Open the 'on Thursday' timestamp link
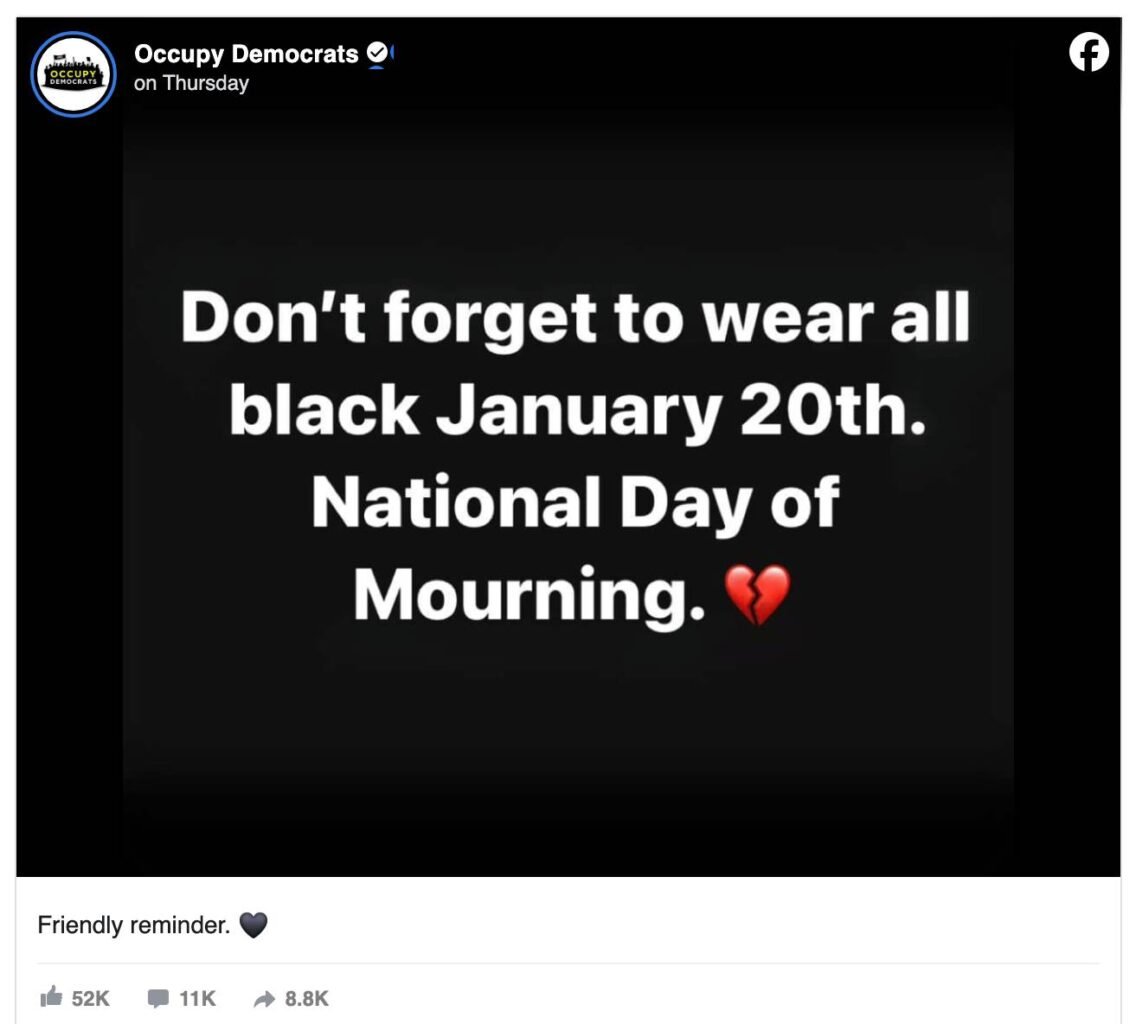Screen dimensions: 1136x1024 click(x=191, y=83)
